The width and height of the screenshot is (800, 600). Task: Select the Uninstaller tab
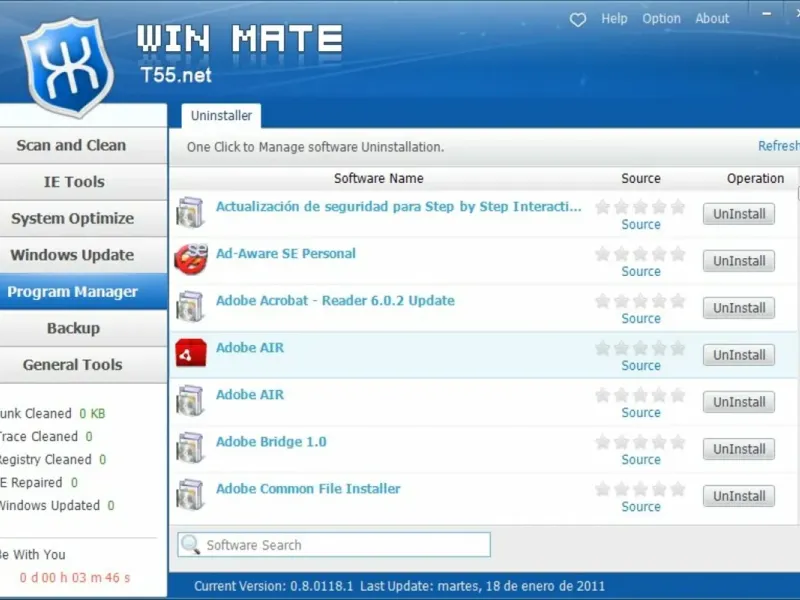[x=221, y=116]
